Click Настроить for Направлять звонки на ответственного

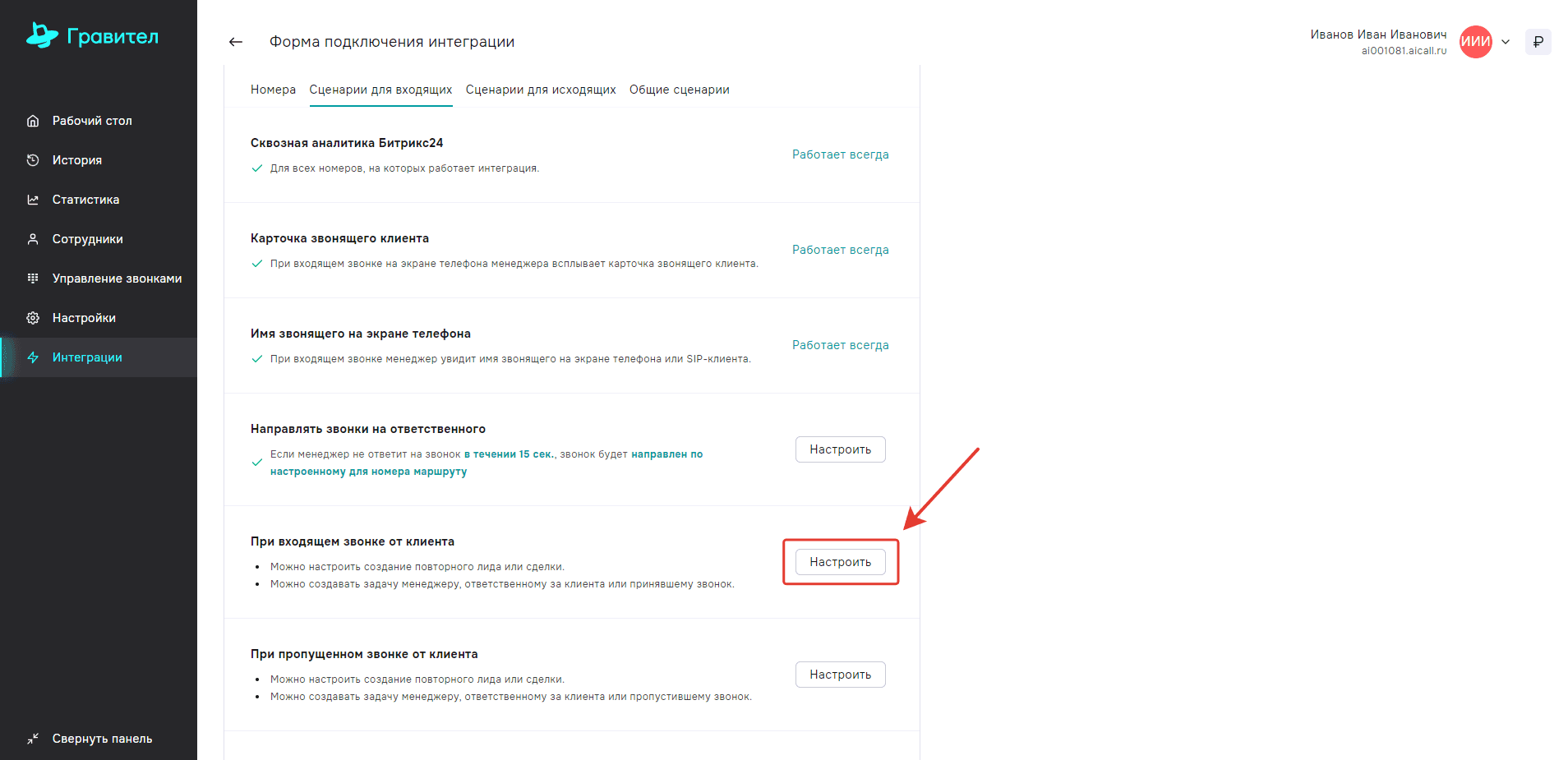point(840,449)
